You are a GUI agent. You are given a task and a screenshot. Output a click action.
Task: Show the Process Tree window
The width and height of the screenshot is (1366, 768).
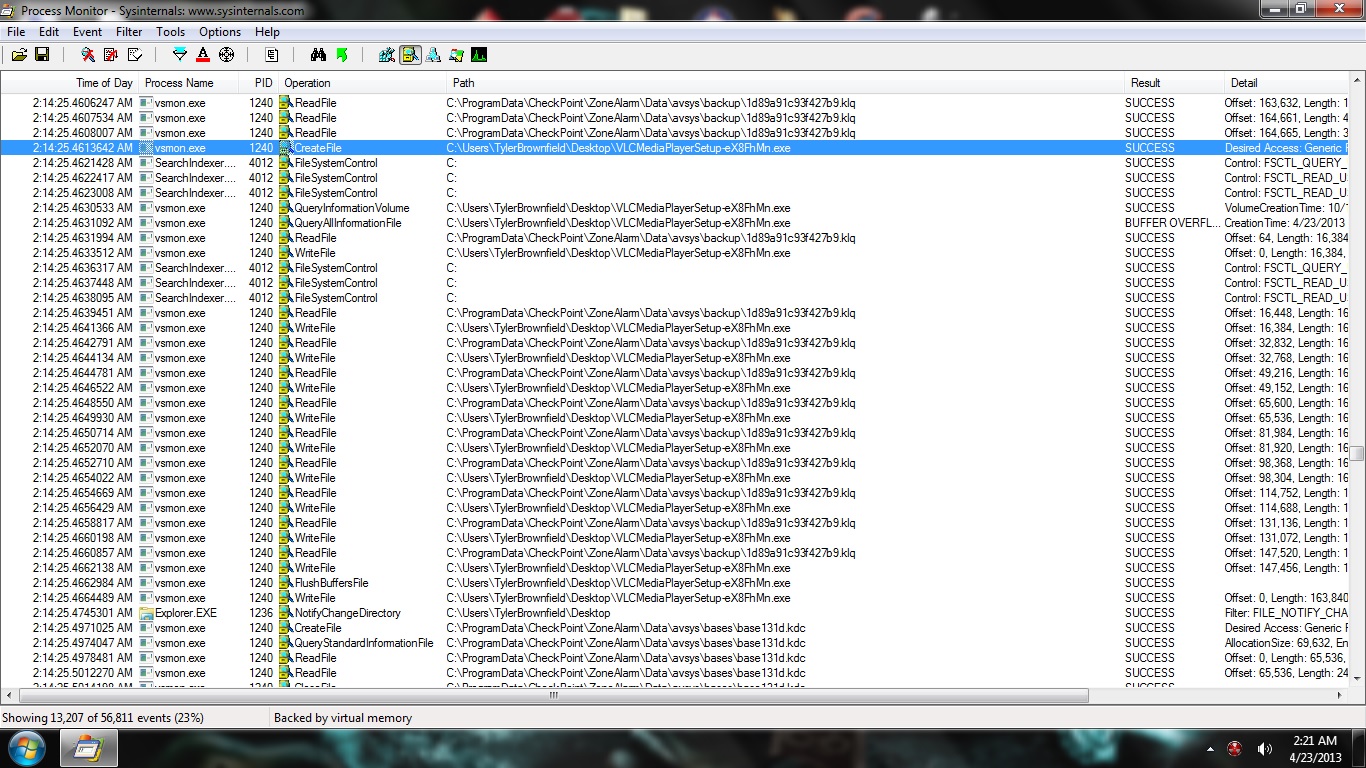pos(271,55)
